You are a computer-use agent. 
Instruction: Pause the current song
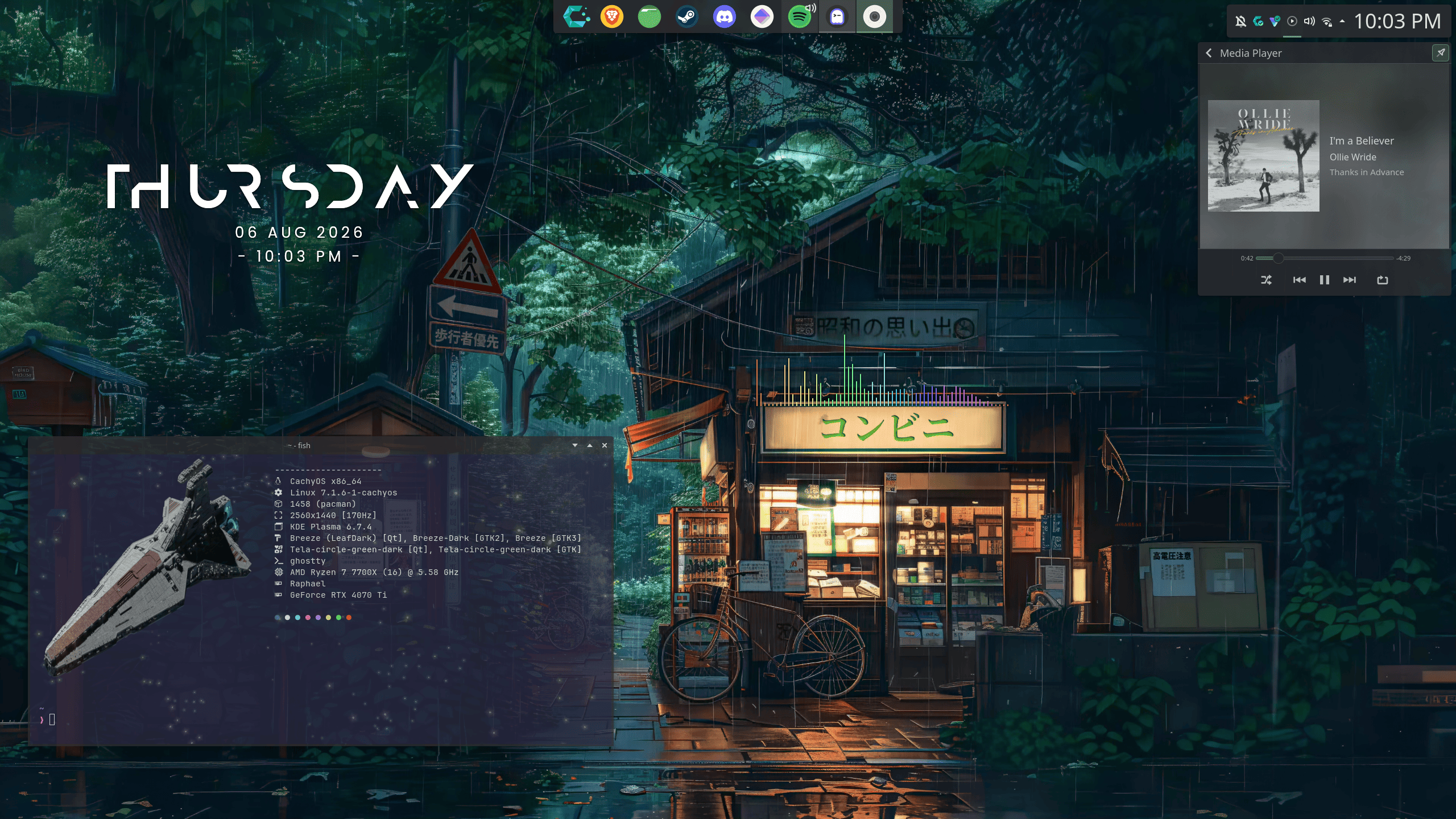coord(1325,280)
